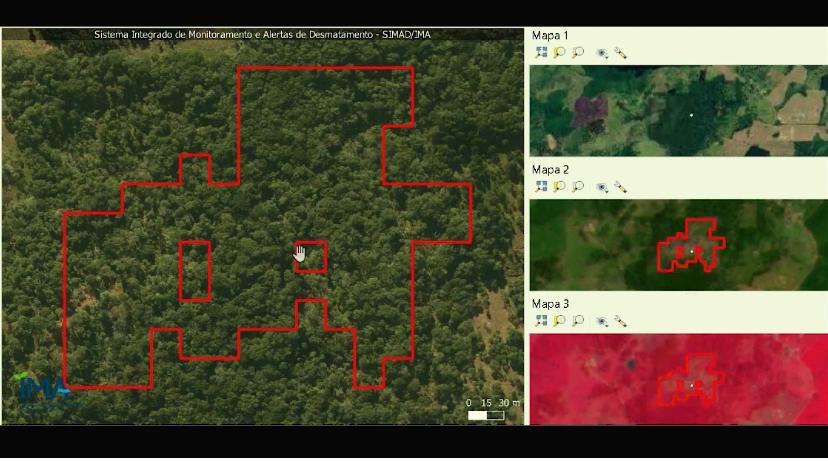
Task: Click the zoom full extent icon under Mapa 3
Action: (541, 321)
